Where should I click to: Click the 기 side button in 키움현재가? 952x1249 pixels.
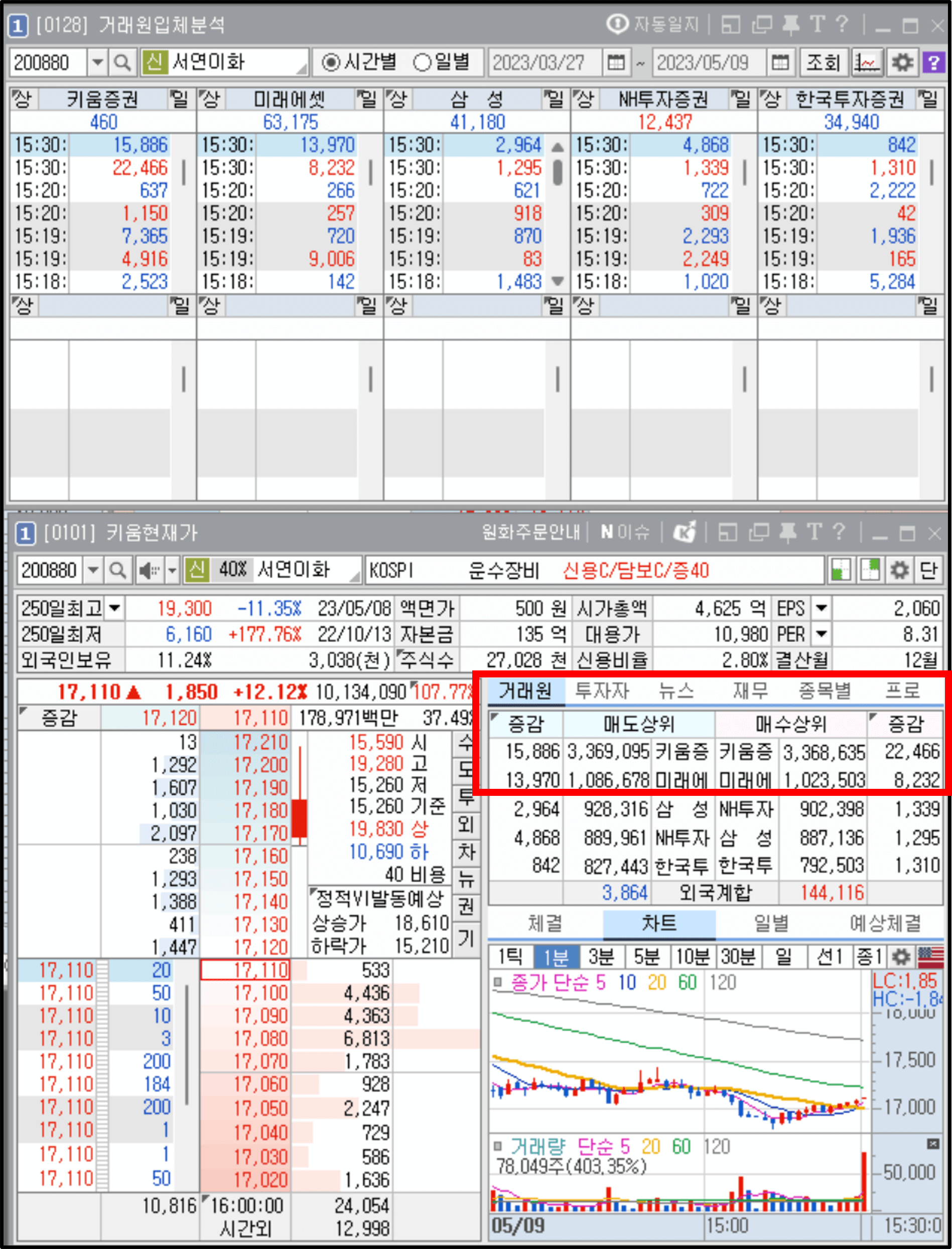click(x=466, y=938)
